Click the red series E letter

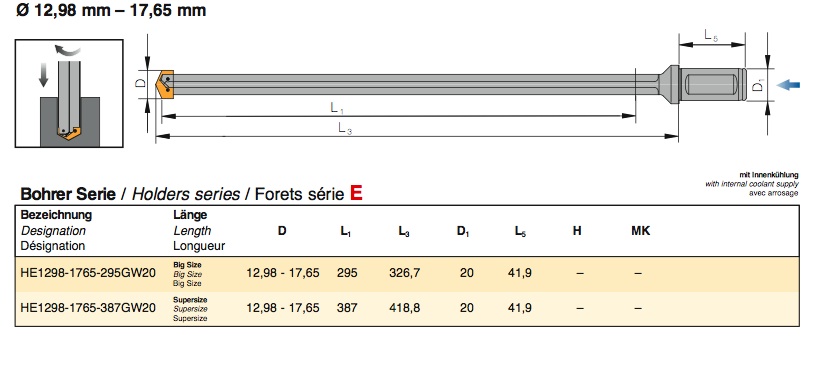[356, 193]
